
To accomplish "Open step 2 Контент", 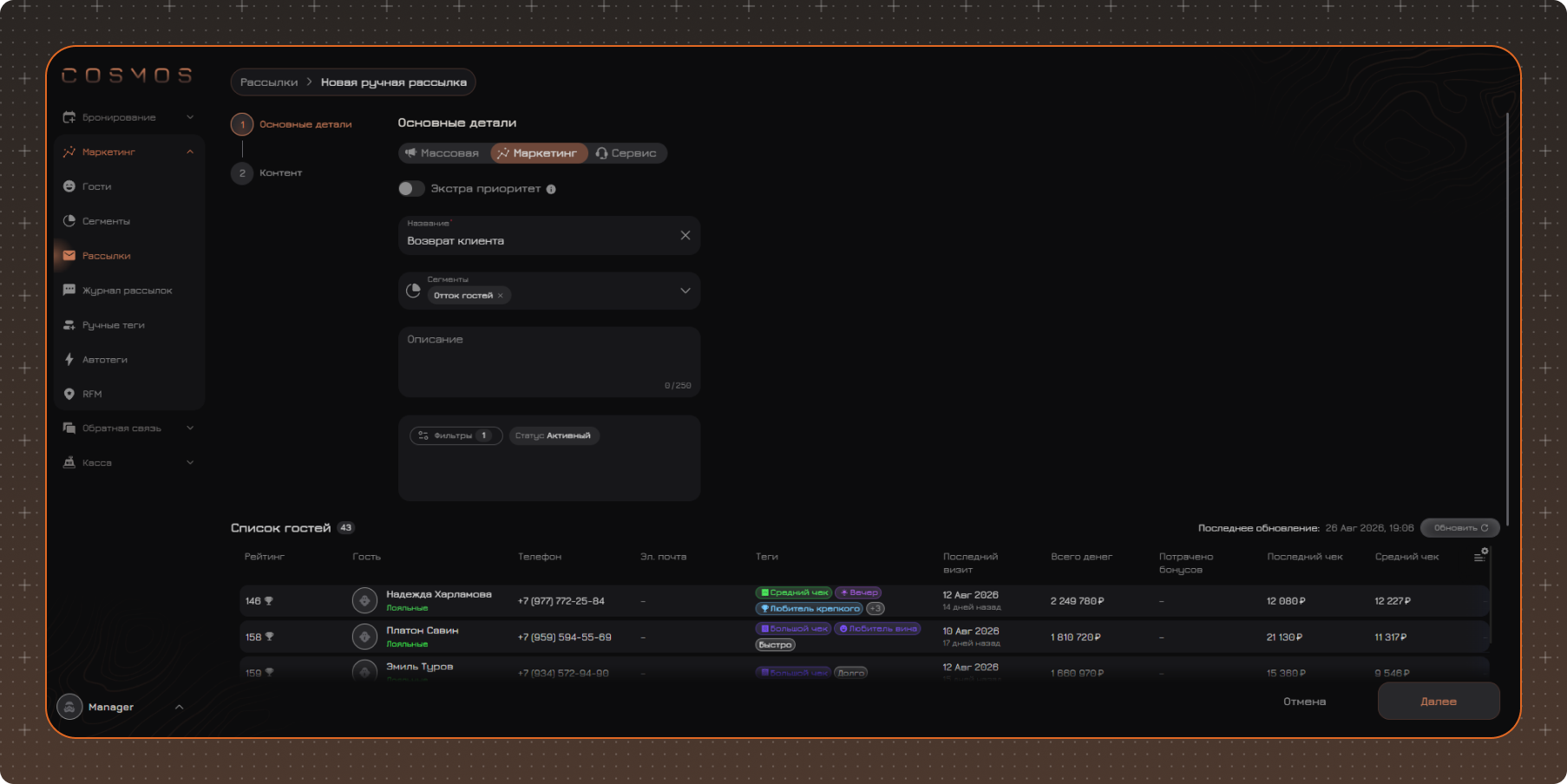I will point(267,173).
